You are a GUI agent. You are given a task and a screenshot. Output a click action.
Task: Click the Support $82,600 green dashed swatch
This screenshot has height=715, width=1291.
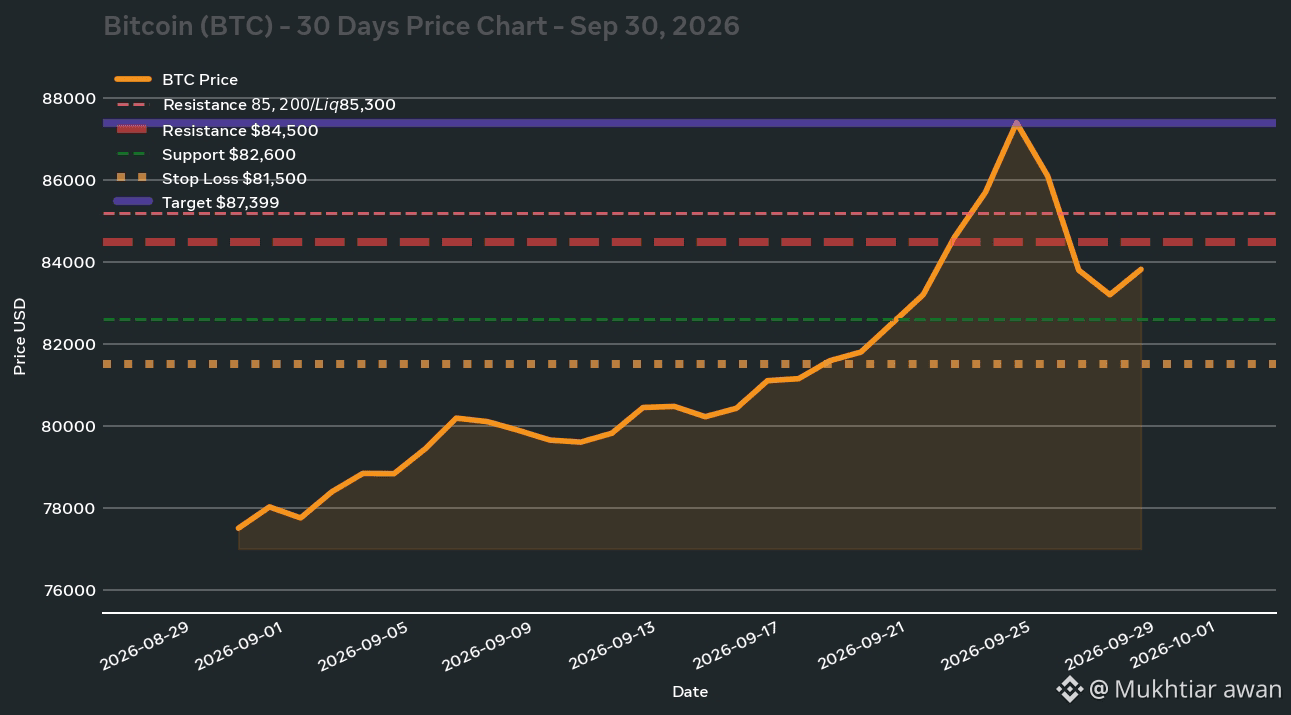(133, 155)
